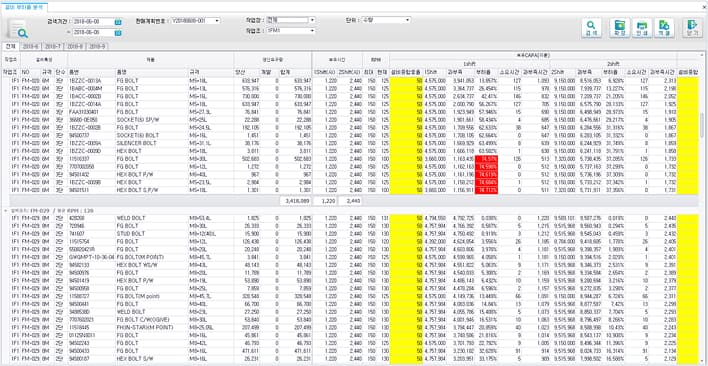The width and height of the screenshot is (708, 366).
Task: Switch to the 2018-9 tab
Action: [97, 46]
